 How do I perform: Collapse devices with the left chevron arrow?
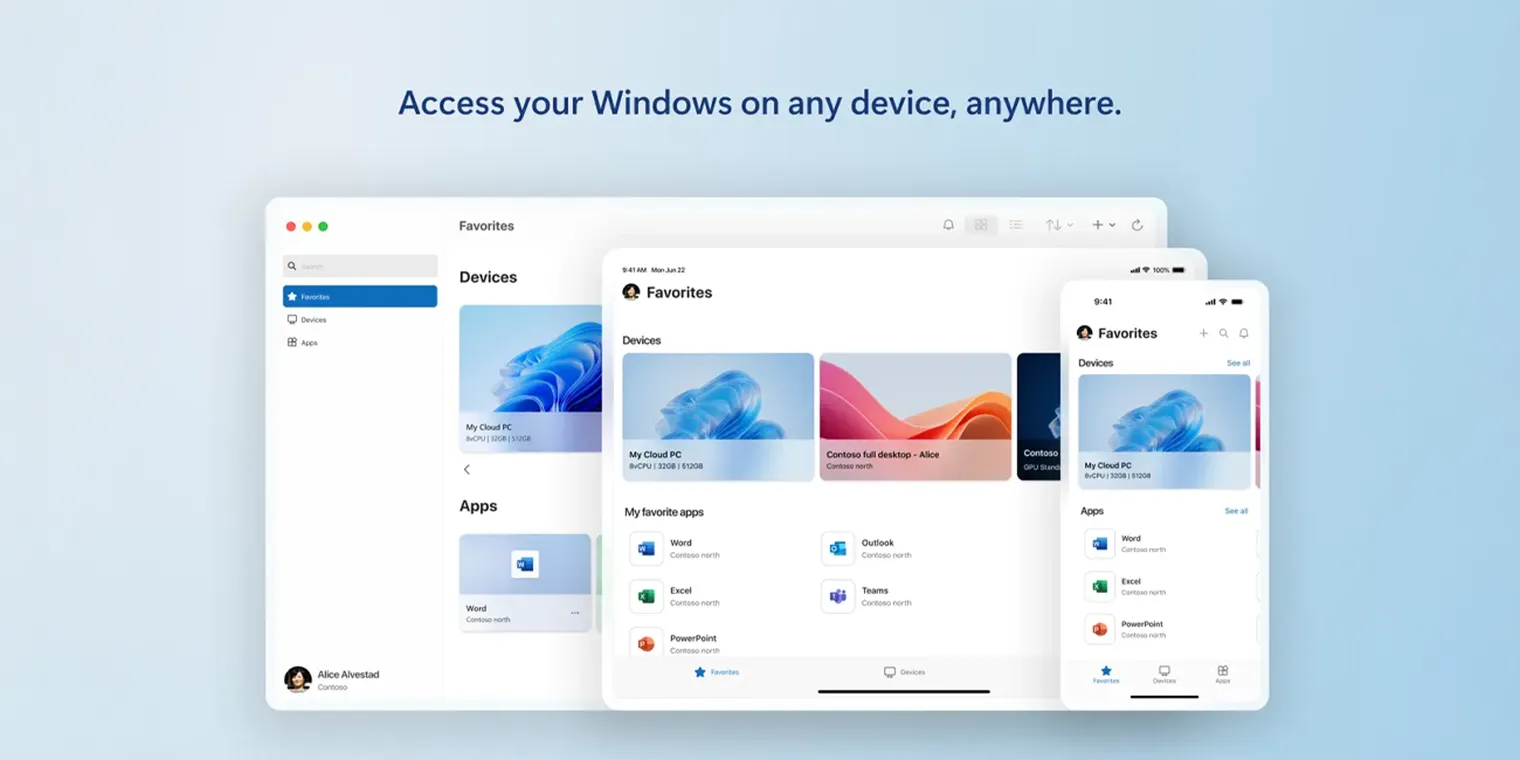(466, 469)
